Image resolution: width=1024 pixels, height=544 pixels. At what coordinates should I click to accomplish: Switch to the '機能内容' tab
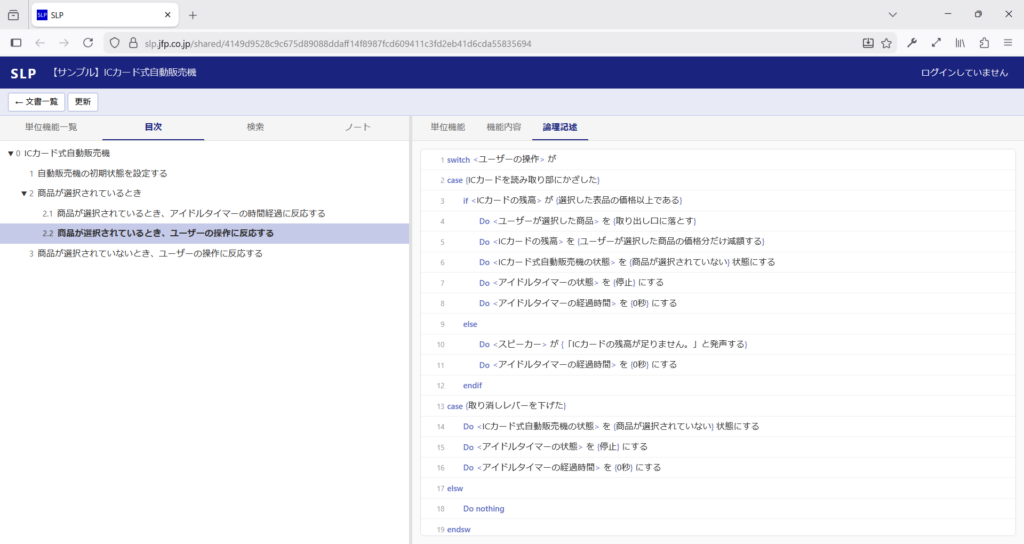click(x=503, y=127)
